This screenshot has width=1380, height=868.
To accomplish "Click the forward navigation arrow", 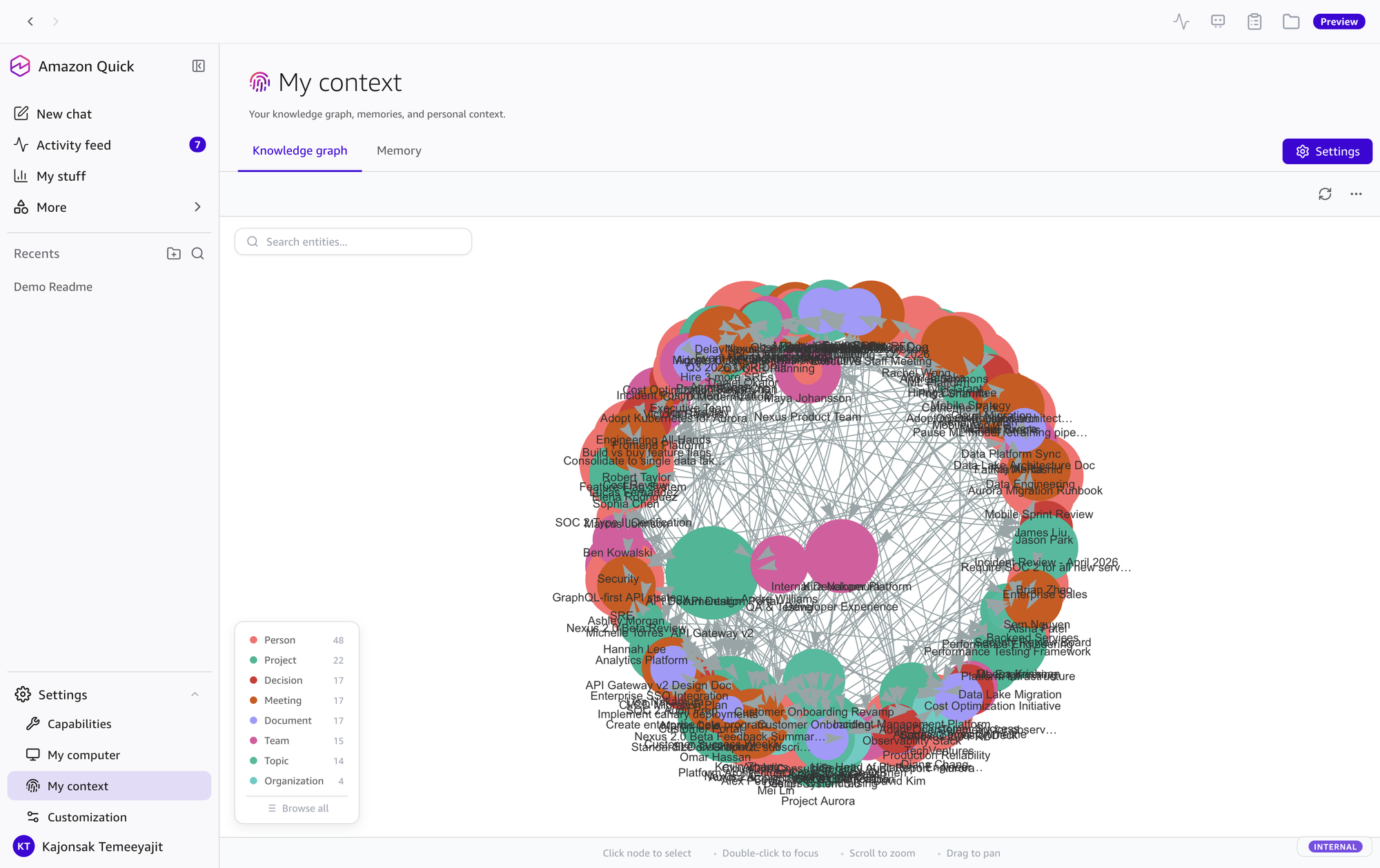I will pos(56,21).
